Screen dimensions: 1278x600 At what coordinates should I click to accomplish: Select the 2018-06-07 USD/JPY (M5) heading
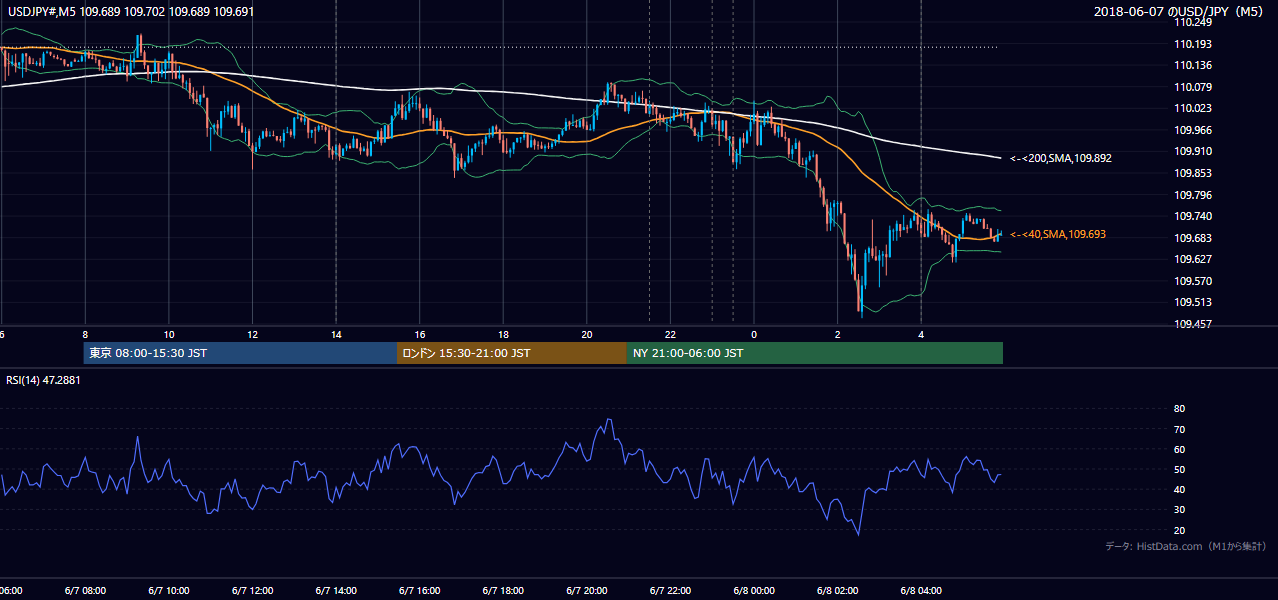click(1180, 12)
